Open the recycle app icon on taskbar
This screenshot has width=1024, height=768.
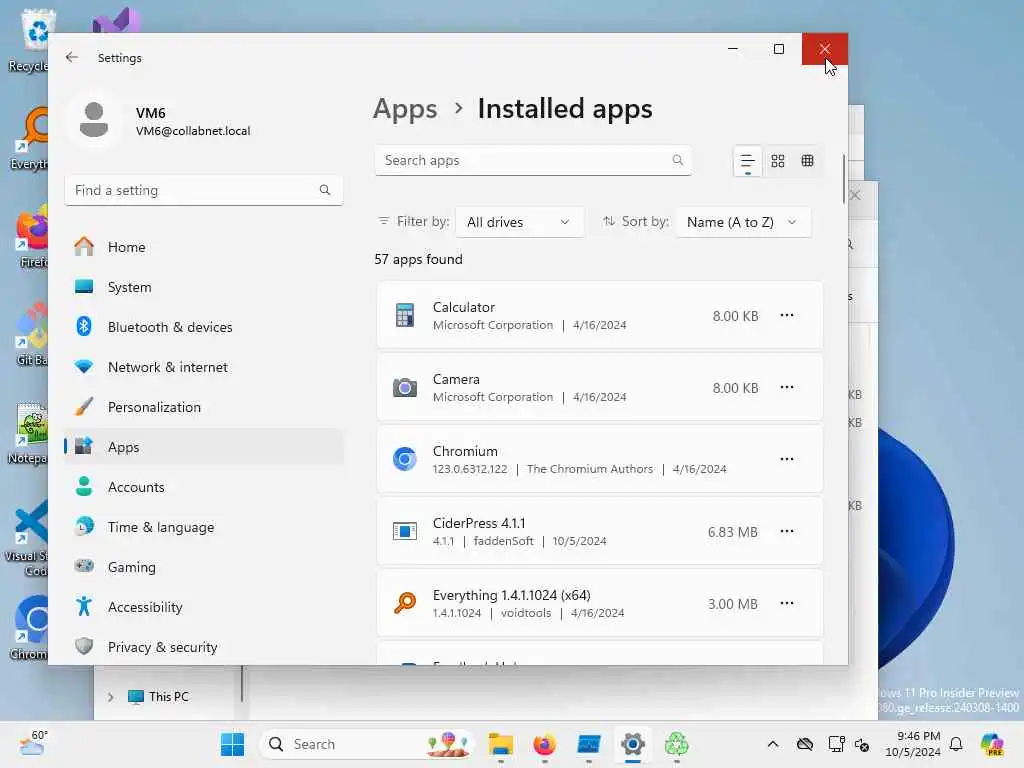pos(677,744)
